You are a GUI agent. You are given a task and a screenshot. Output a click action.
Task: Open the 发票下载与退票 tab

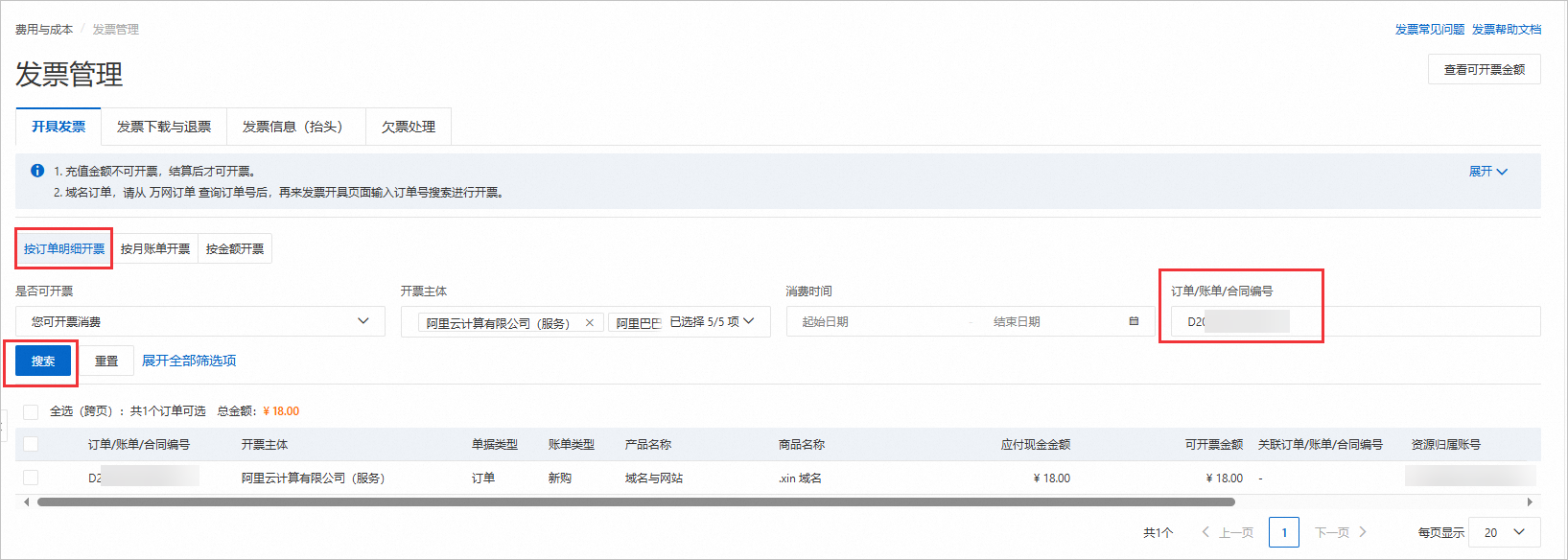coord(164,127)
